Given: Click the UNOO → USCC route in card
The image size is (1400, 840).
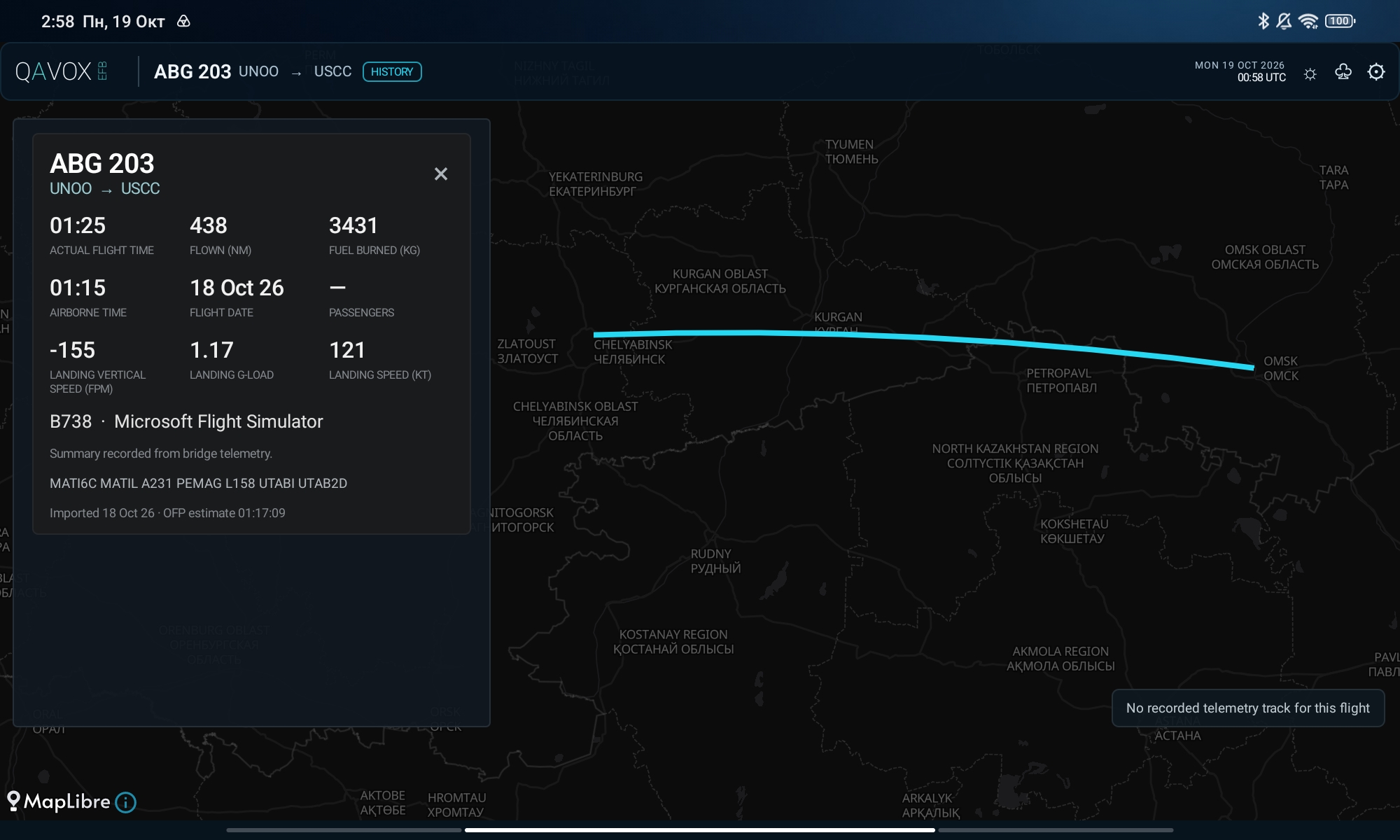Looking at the screenshot, I should (x=105, y=188).
